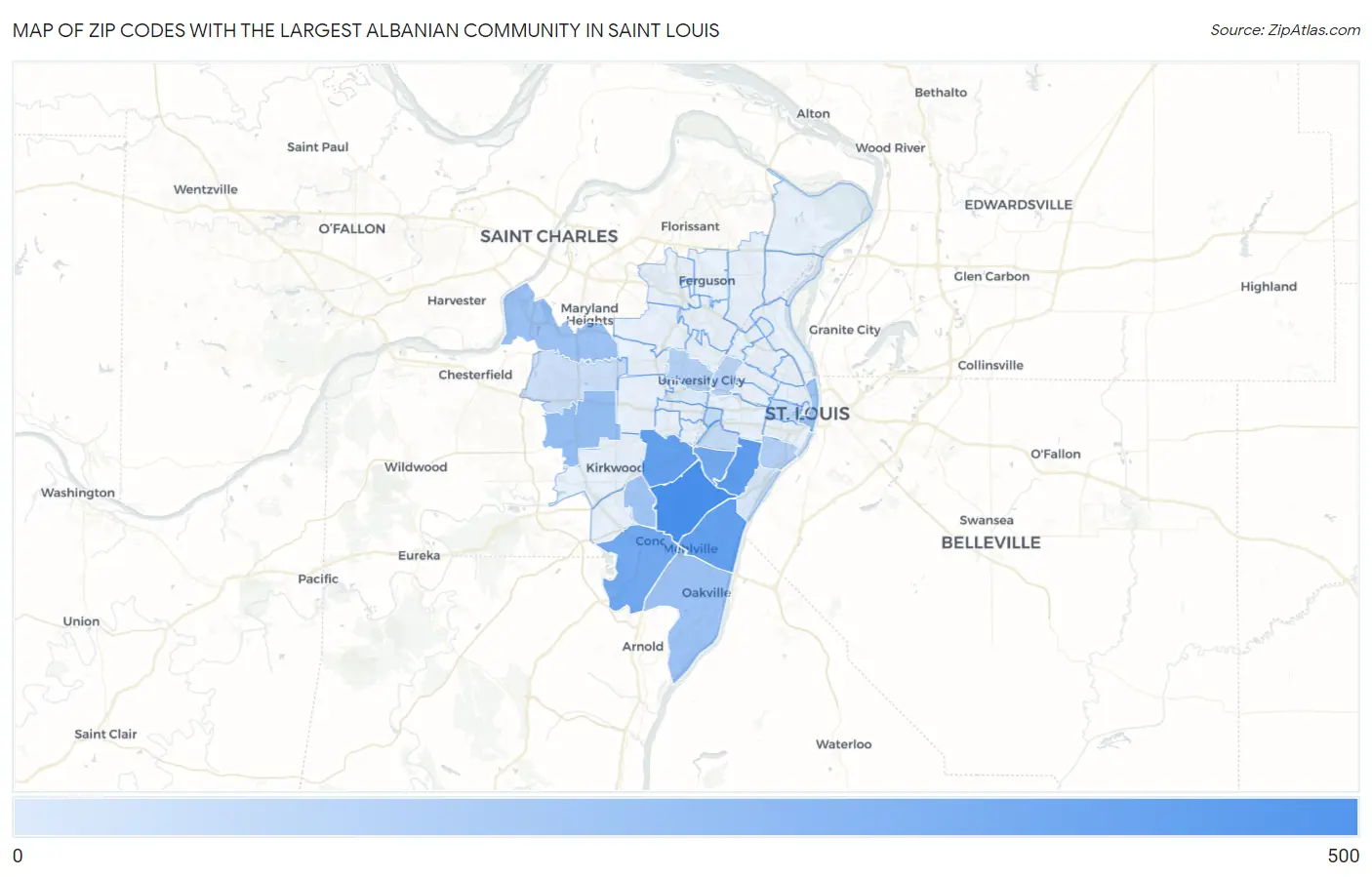Click the O'Fallon label east of St. Louis
Image resolution: width=1372 pixels, height=877 pixels.
pos(1056,455)
